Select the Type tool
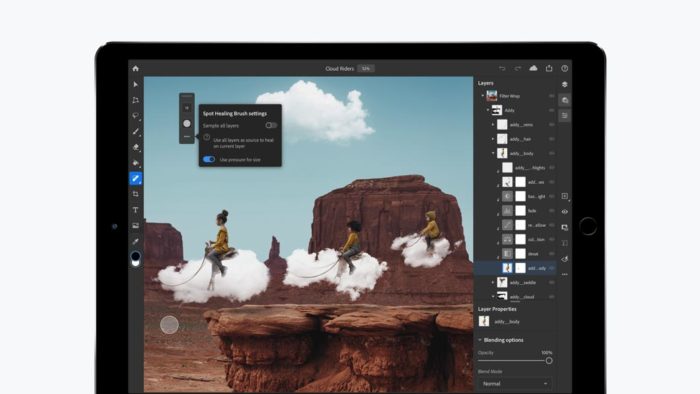 pos(135,210)
